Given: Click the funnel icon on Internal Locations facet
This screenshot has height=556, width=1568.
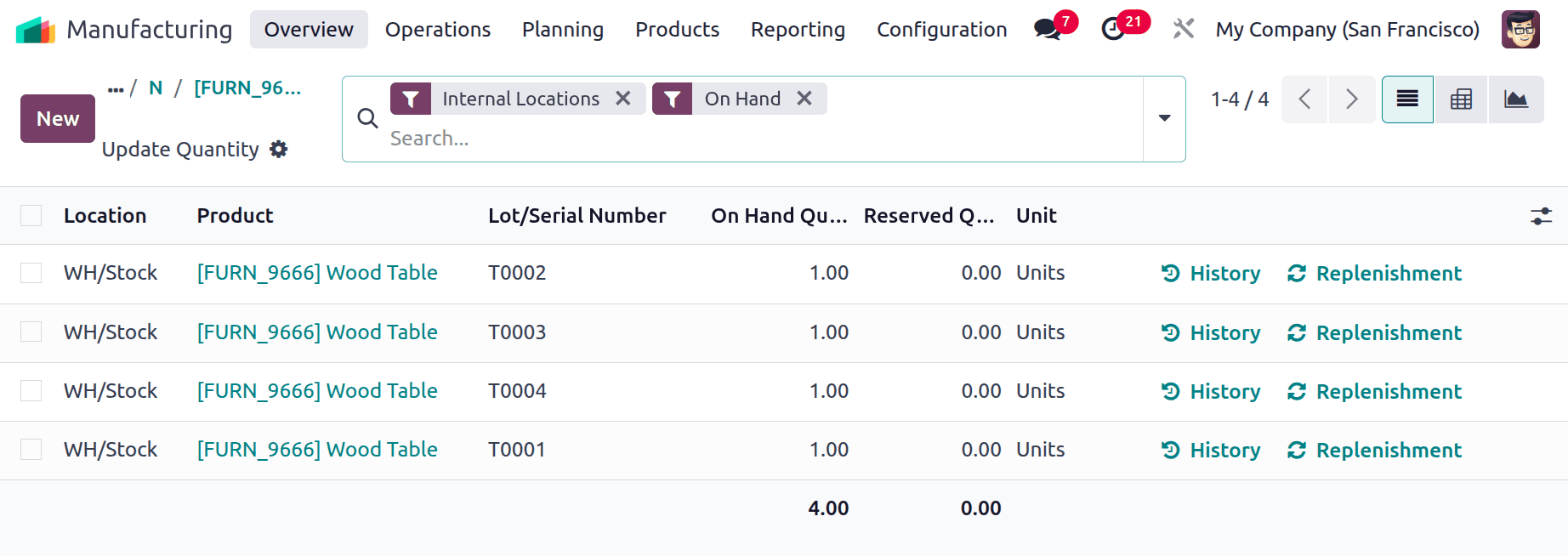Looking at the screenshot, I should click(x=411, y=99).
